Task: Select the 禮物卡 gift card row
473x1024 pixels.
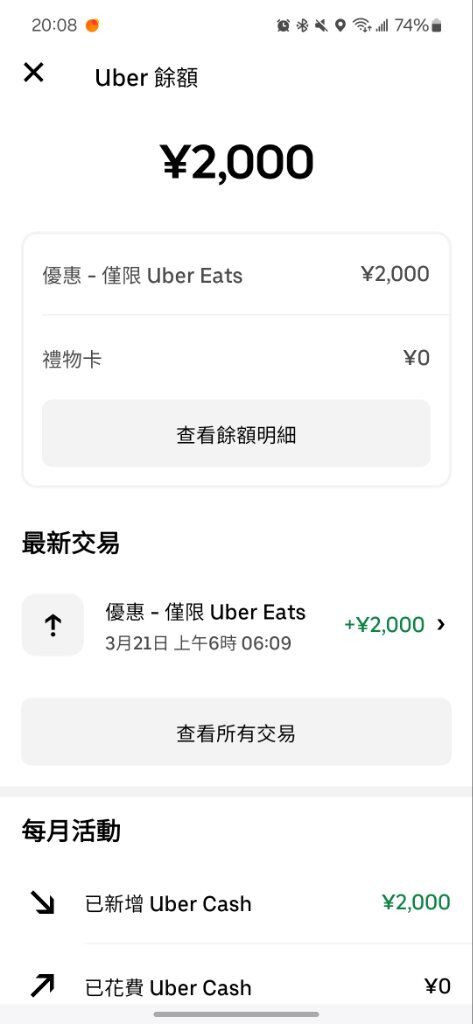Action: click(236, 359)
